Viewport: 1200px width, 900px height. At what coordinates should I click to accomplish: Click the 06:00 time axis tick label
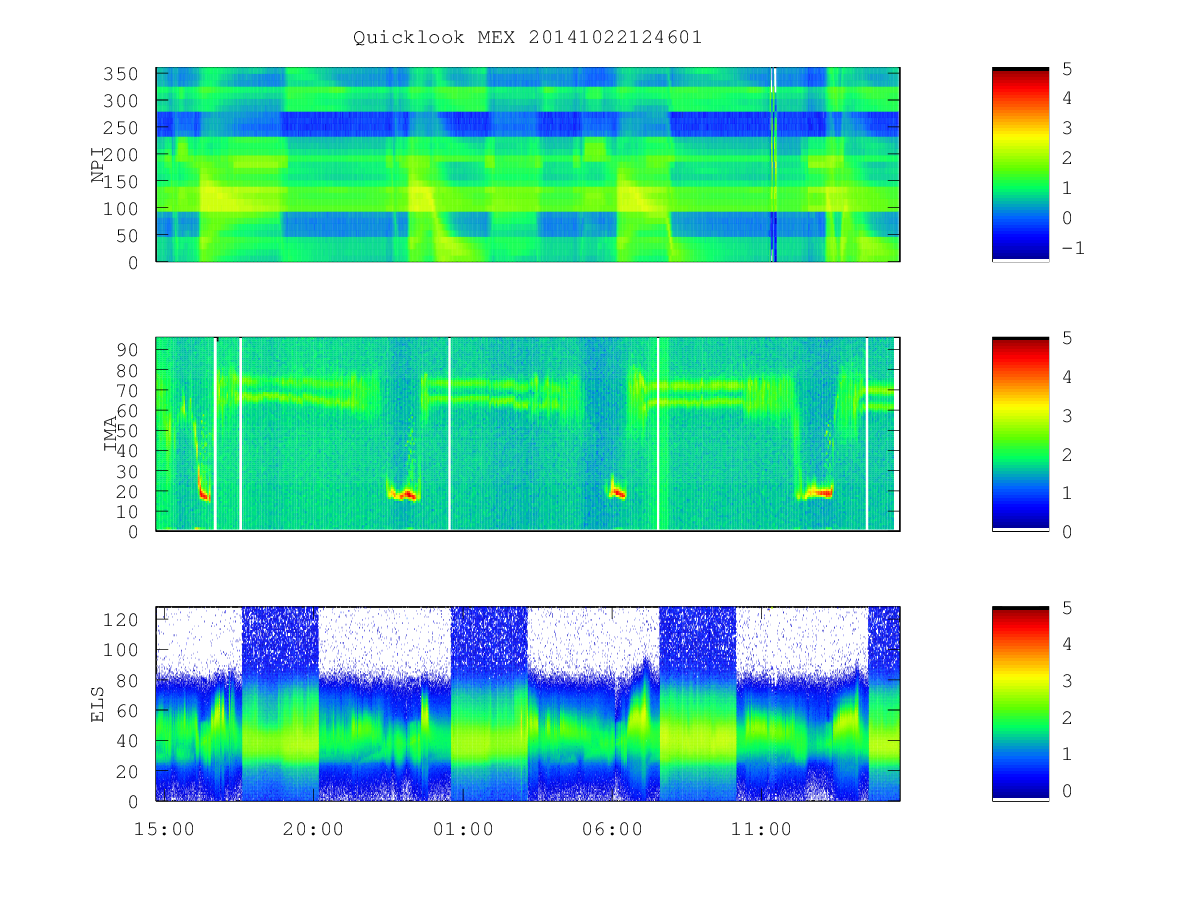coord(613,829)
